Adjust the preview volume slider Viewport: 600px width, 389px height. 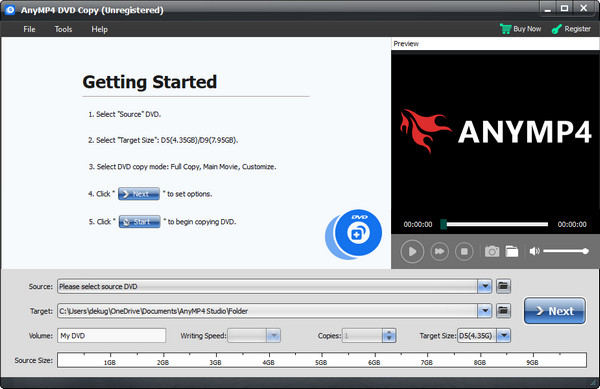coord(566,251)
